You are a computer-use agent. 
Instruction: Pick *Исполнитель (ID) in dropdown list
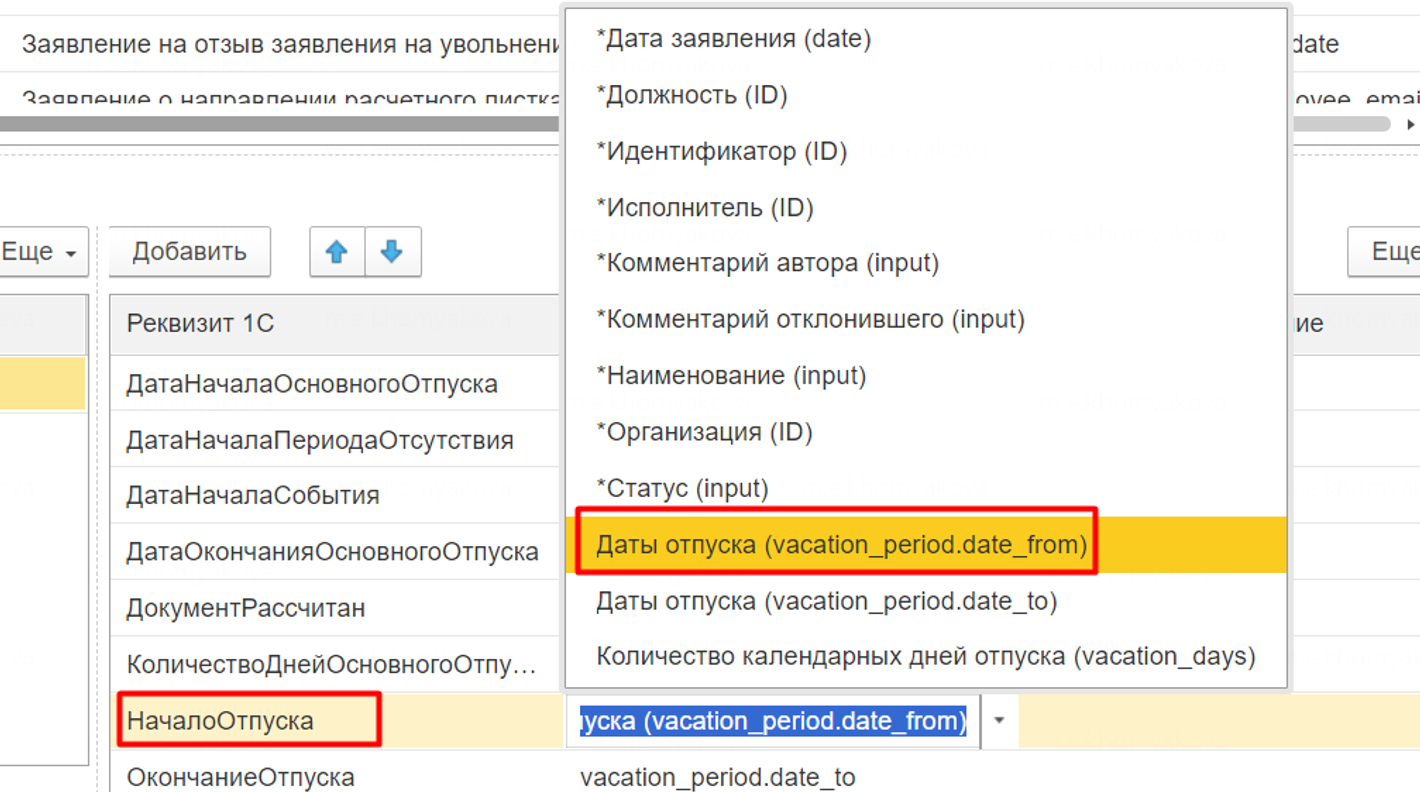pyautogui.click(x=704, y=207)
